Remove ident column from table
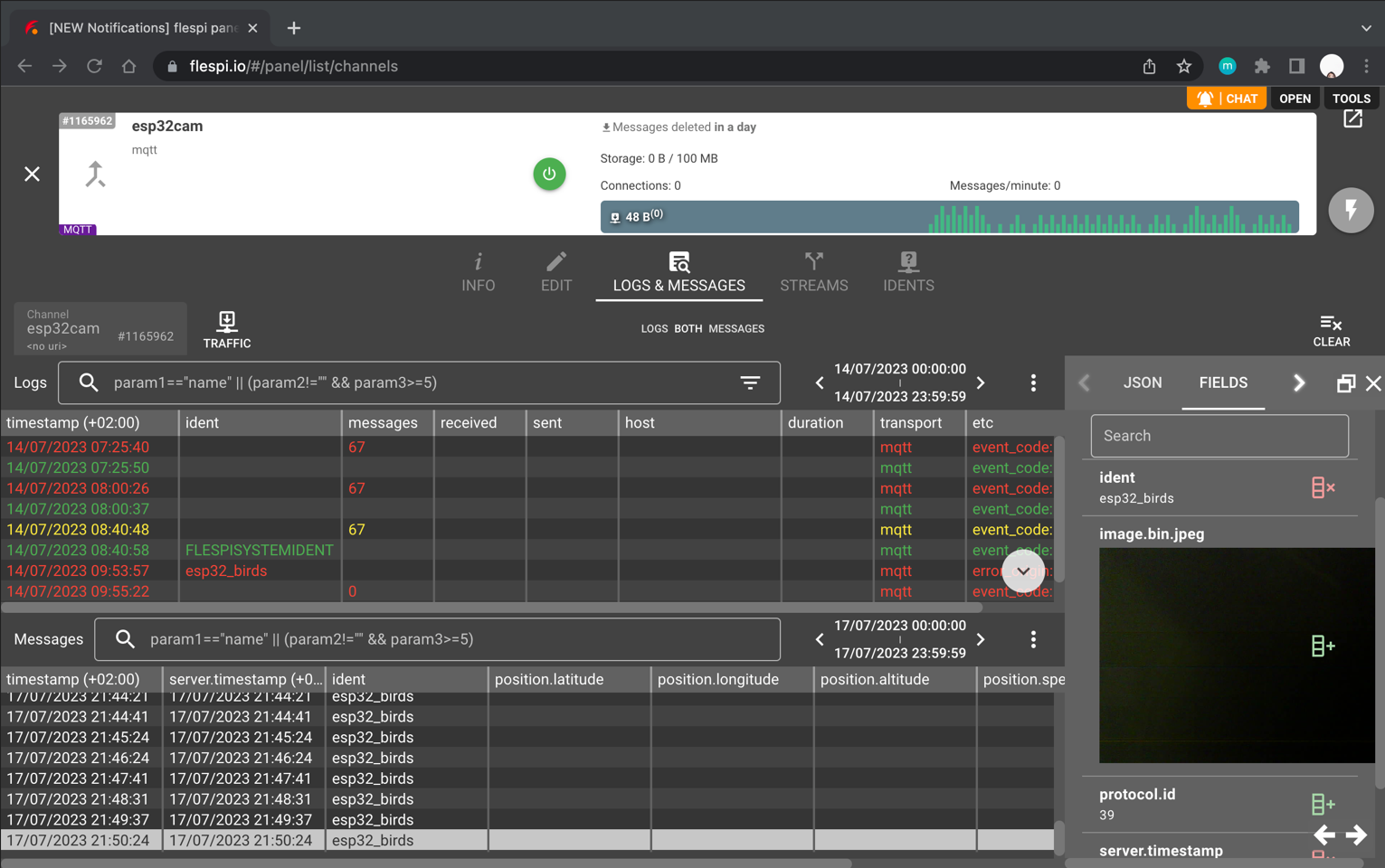 pos(1323,488)
